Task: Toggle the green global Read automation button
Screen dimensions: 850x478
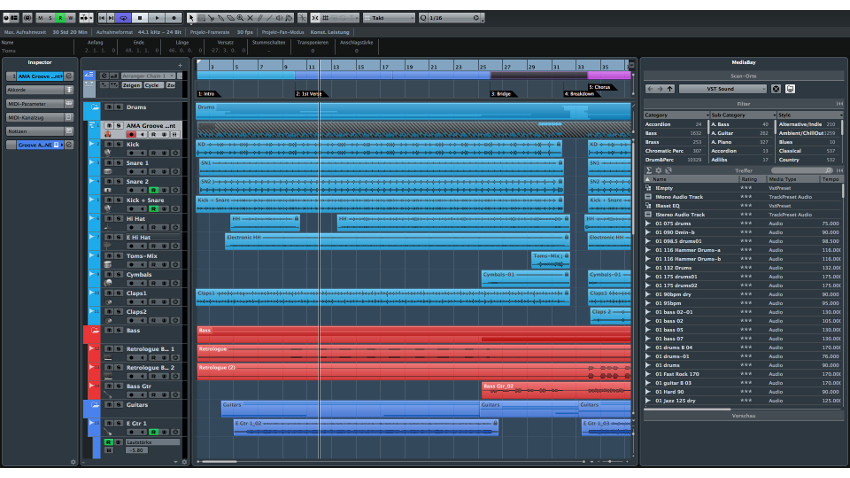Action: (x=59, y=18)
